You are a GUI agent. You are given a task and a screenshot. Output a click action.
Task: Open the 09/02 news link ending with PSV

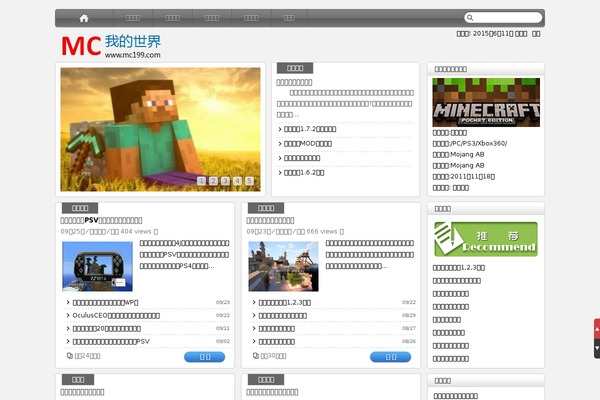tap(111, 341)
